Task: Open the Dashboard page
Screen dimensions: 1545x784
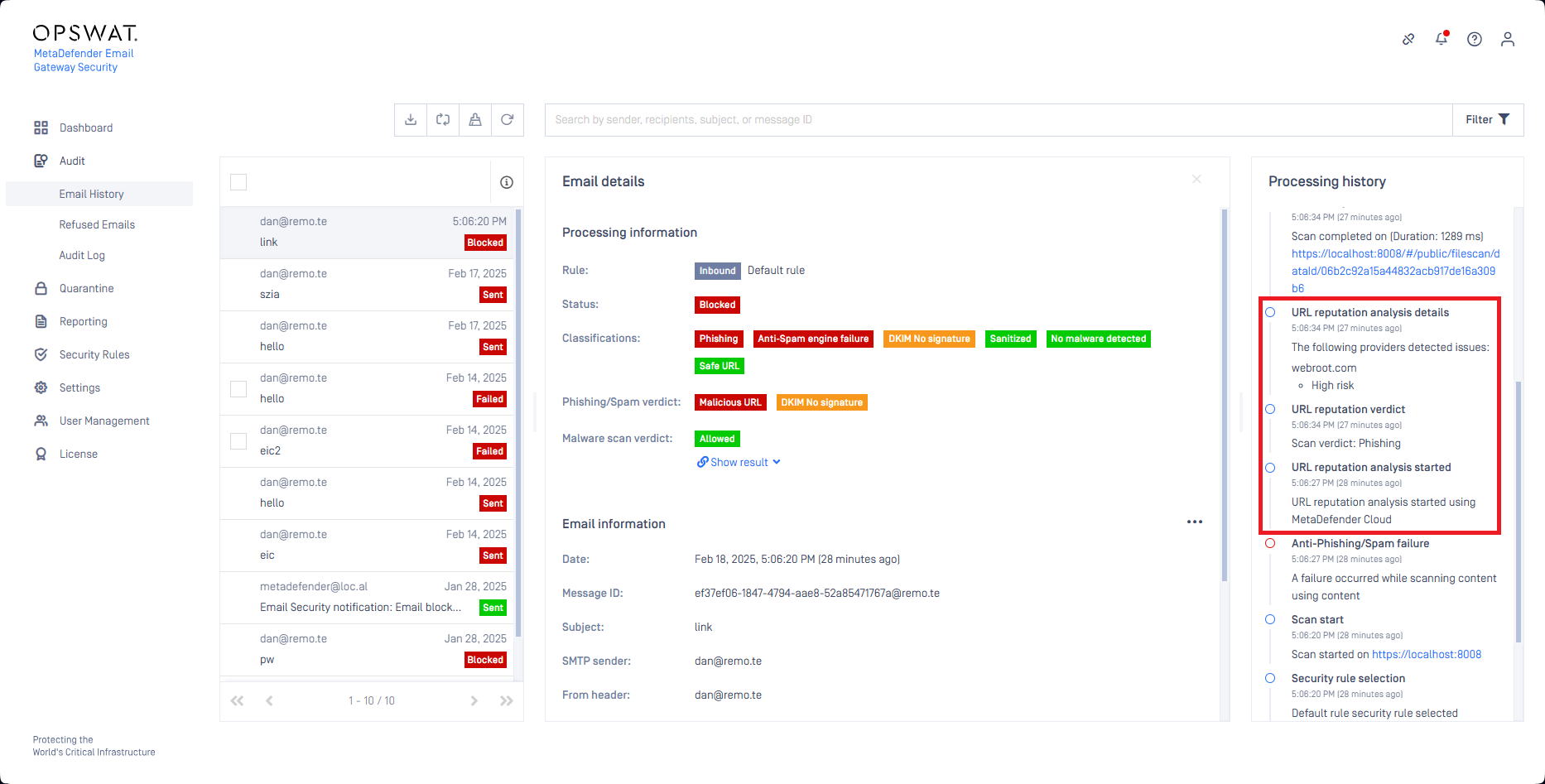Action: 86,127
